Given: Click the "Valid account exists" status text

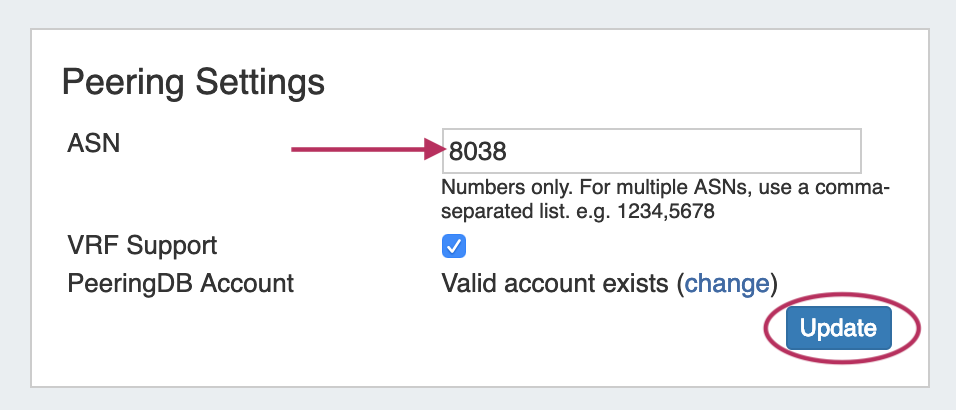Looking at the screenshot, I should (x=555, y=284).
